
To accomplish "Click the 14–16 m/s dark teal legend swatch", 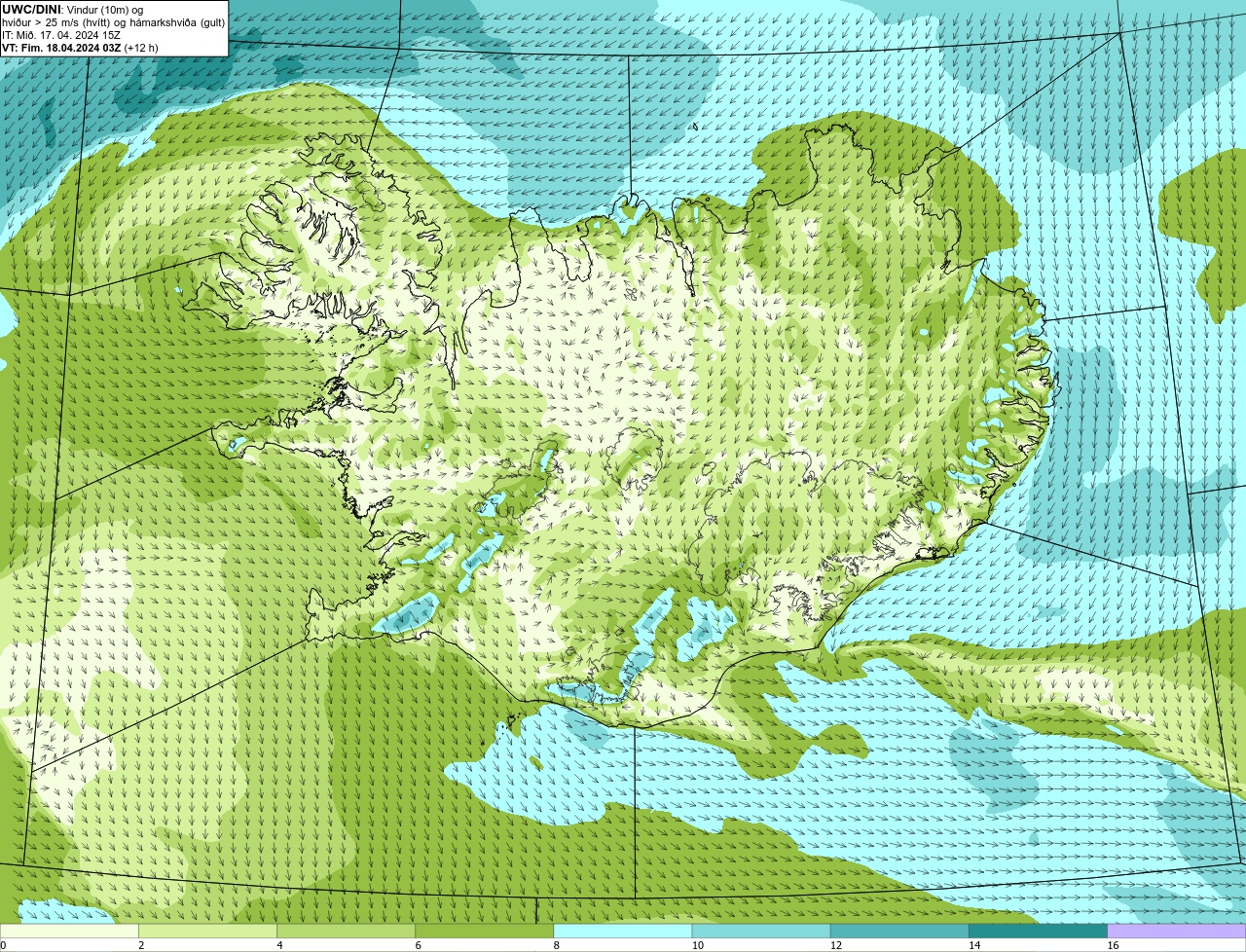I will (1039, 931).
